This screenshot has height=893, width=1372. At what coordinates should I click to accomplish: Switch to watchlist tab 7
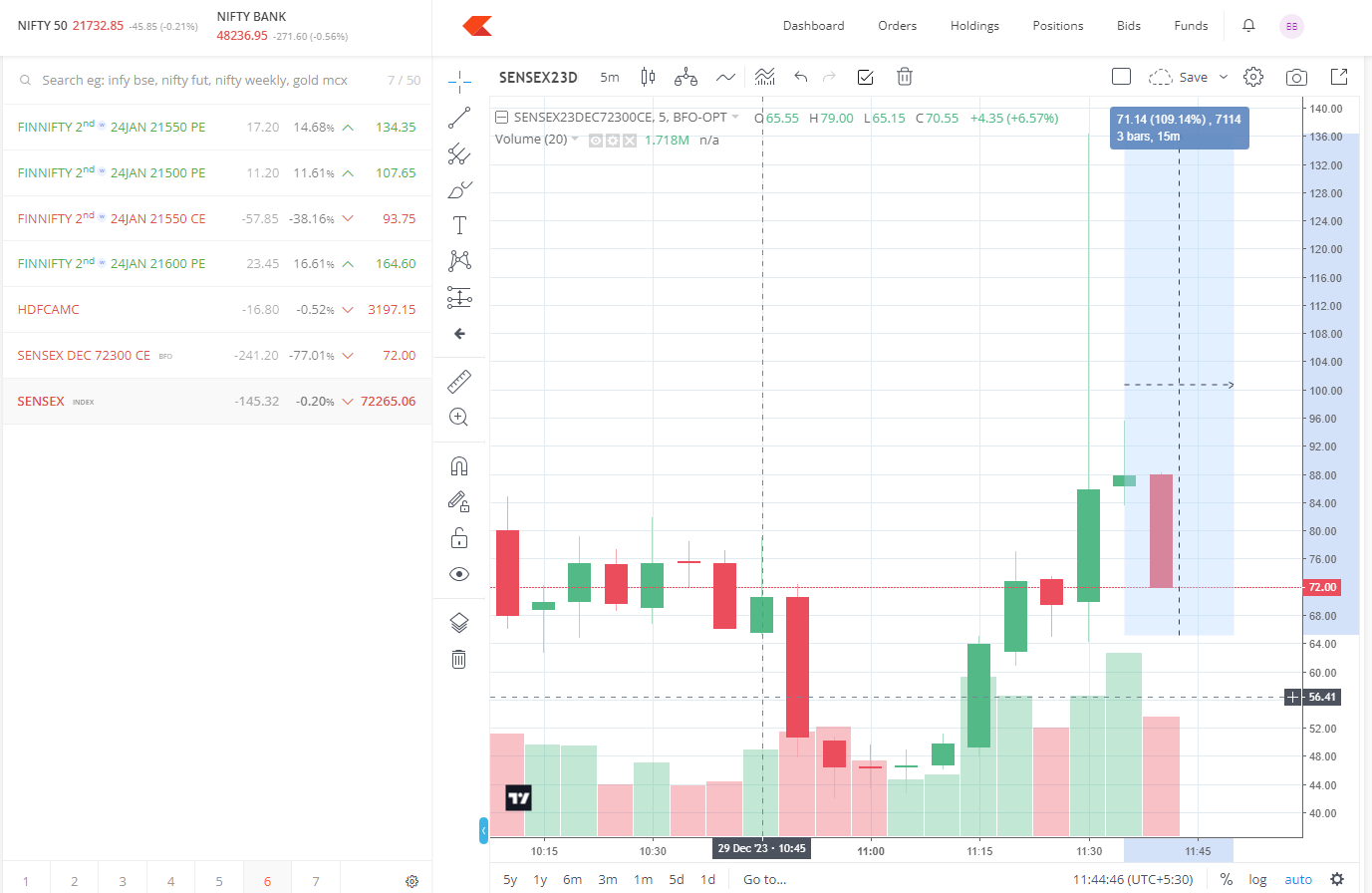click(x=316, y=881)
